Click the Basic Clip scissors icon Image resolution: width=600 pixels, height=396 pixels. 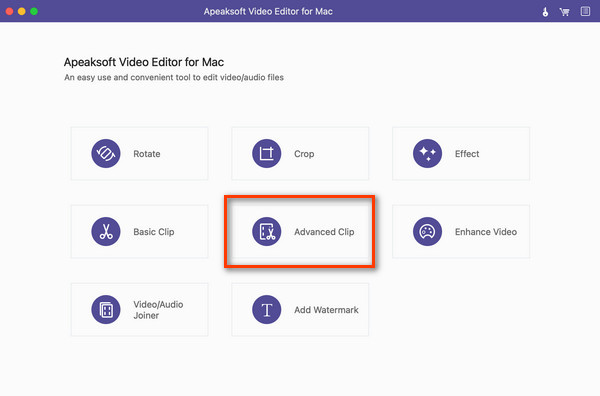[106, 231]
